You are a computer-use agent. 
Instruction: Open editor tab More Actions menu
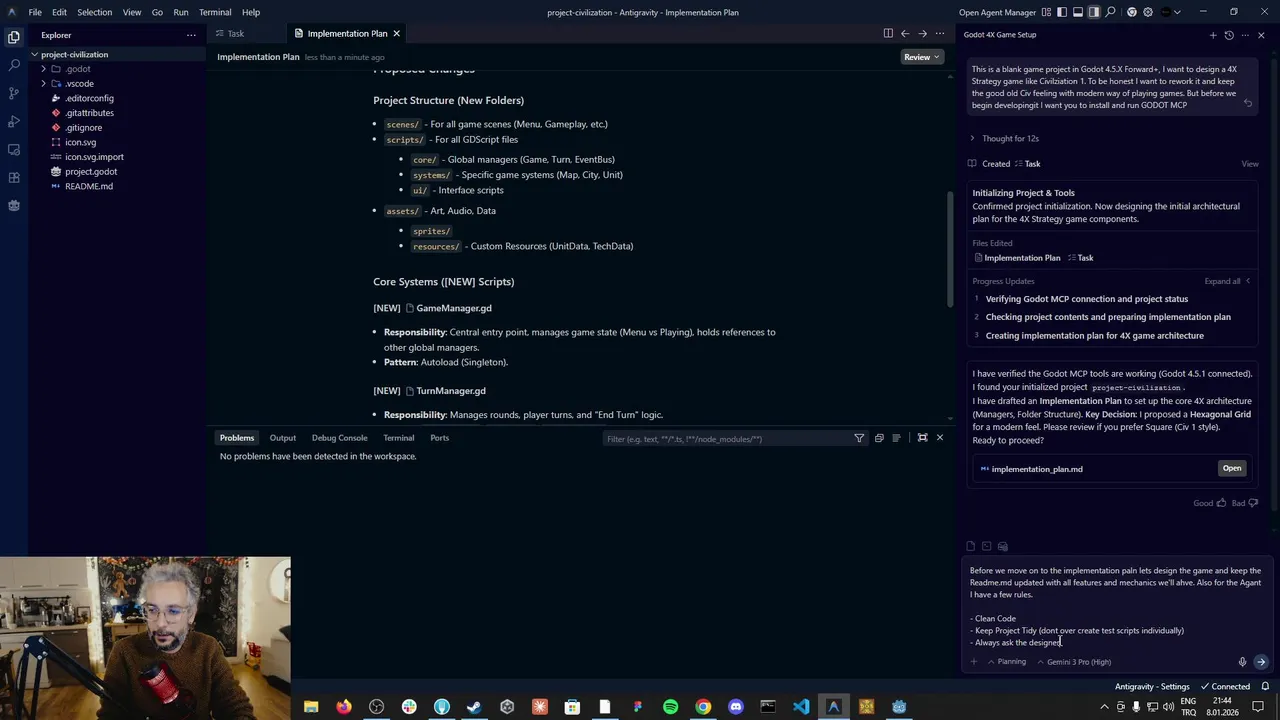(x=939, y=33)
